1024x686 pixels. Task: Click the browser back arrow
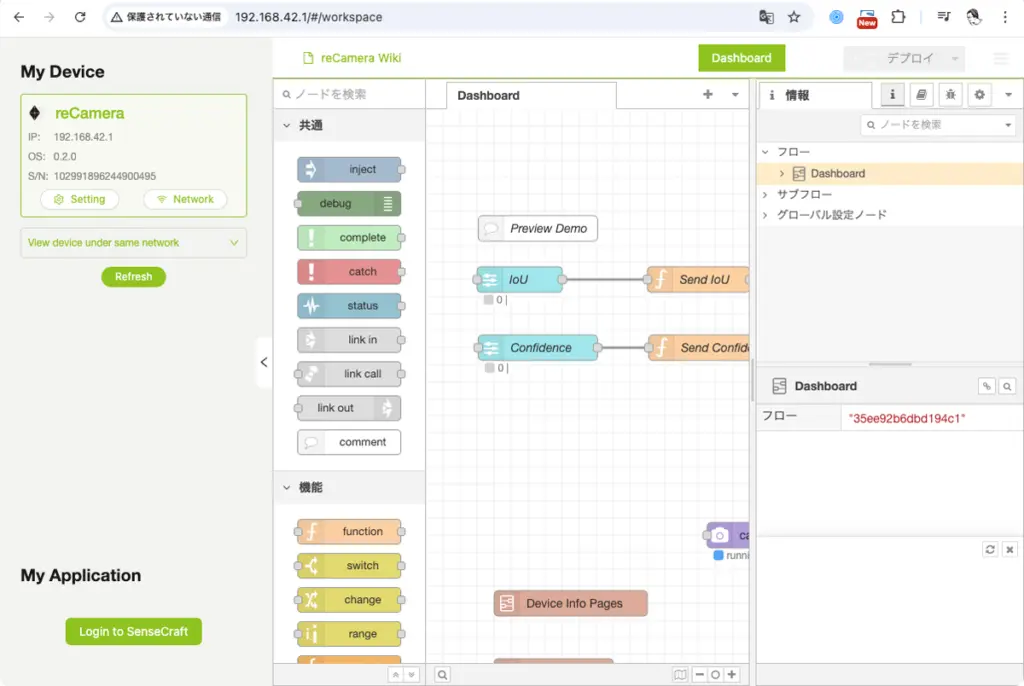coord(19,17)
